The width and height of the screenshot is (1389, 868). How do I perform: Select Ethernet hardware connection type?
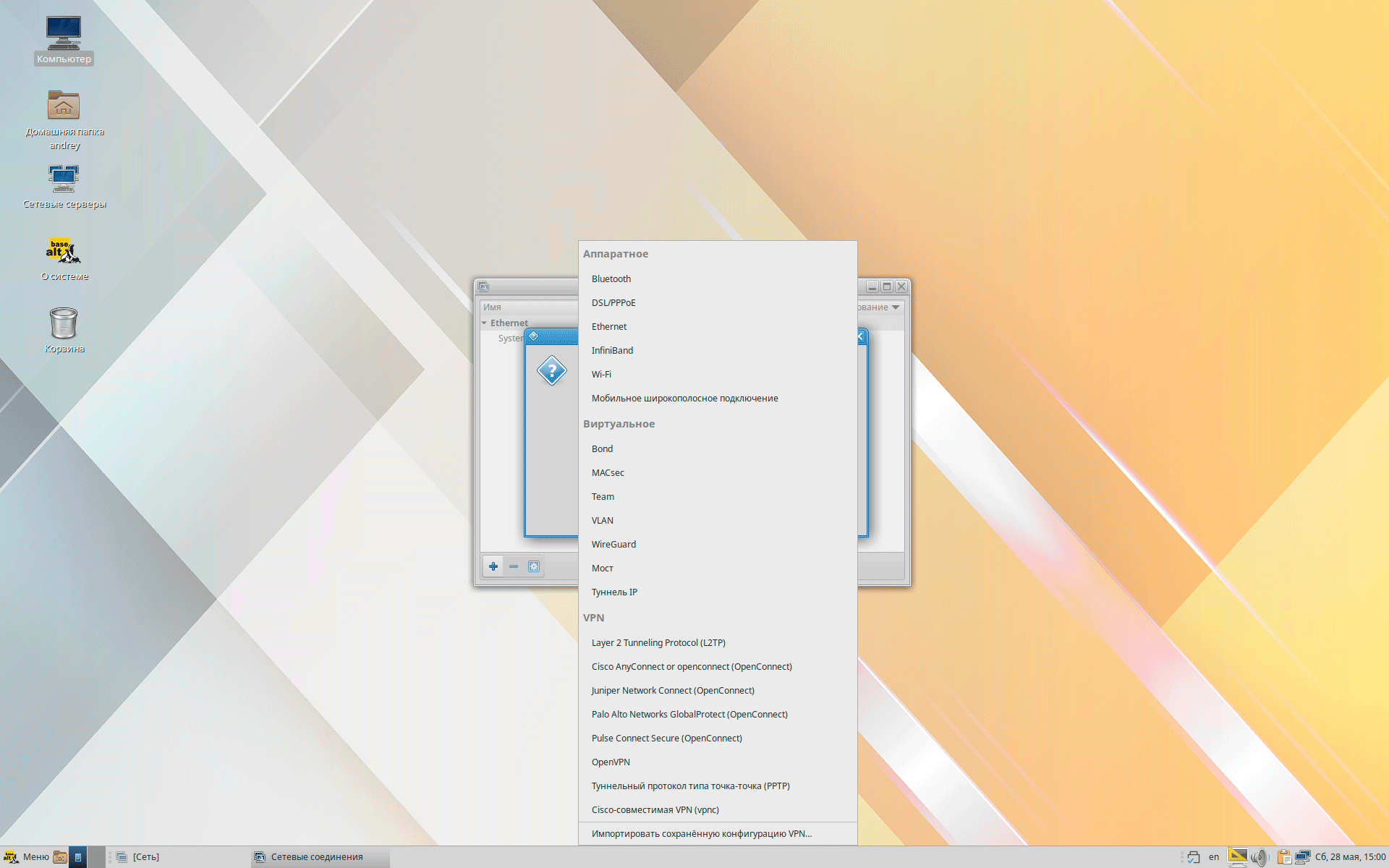click(609, 326)
